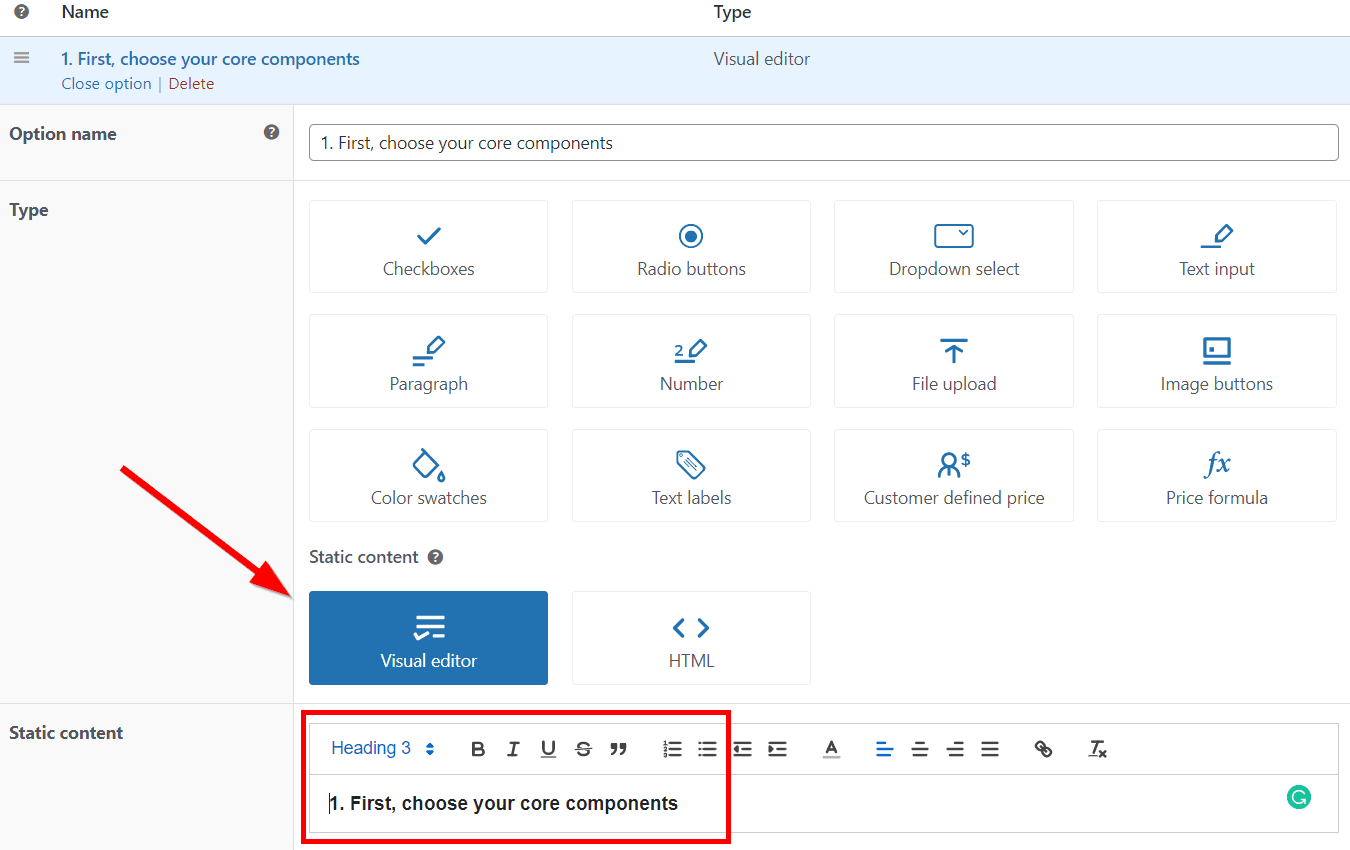Click the Bold formatting icon
The width and height of the screenshot is (1350, 850).
478,749
